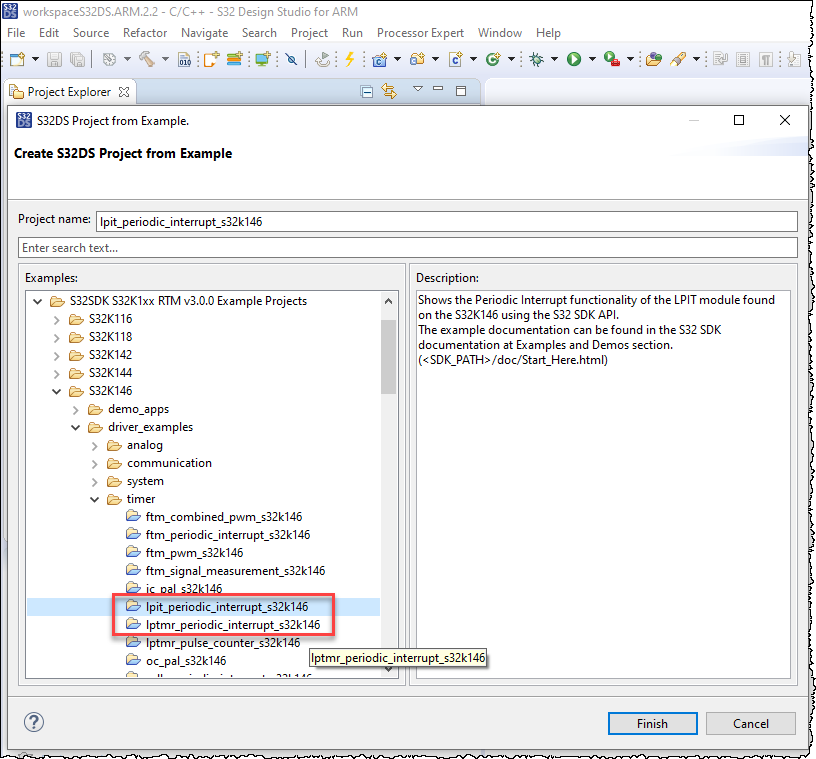Image resolution: width=816 pixels, height=759 pixels.
Task: Click the new class green C icon
Action: [x=493, y=59]
